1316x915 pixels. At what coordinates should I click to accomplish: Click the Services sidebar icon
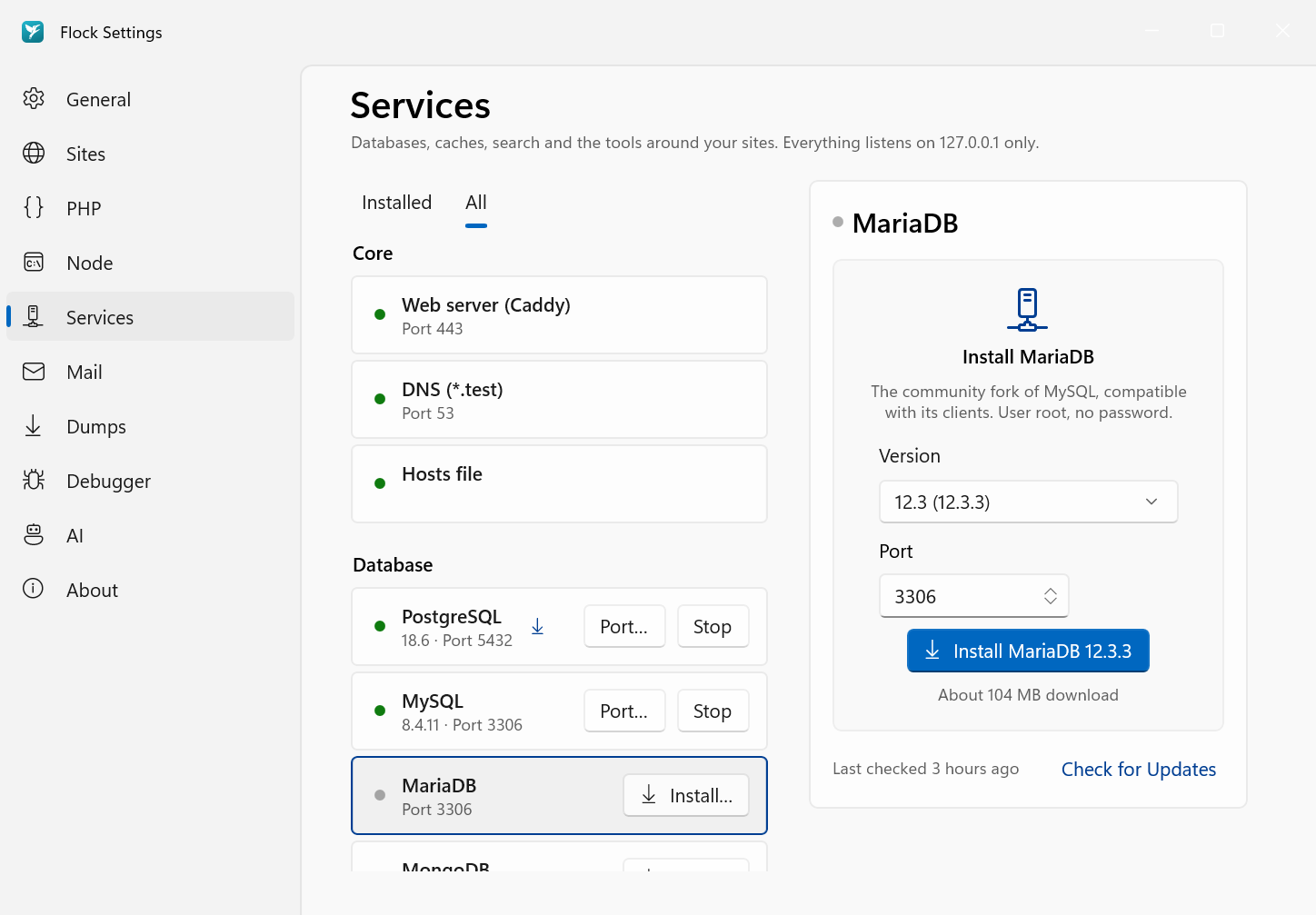34,317
